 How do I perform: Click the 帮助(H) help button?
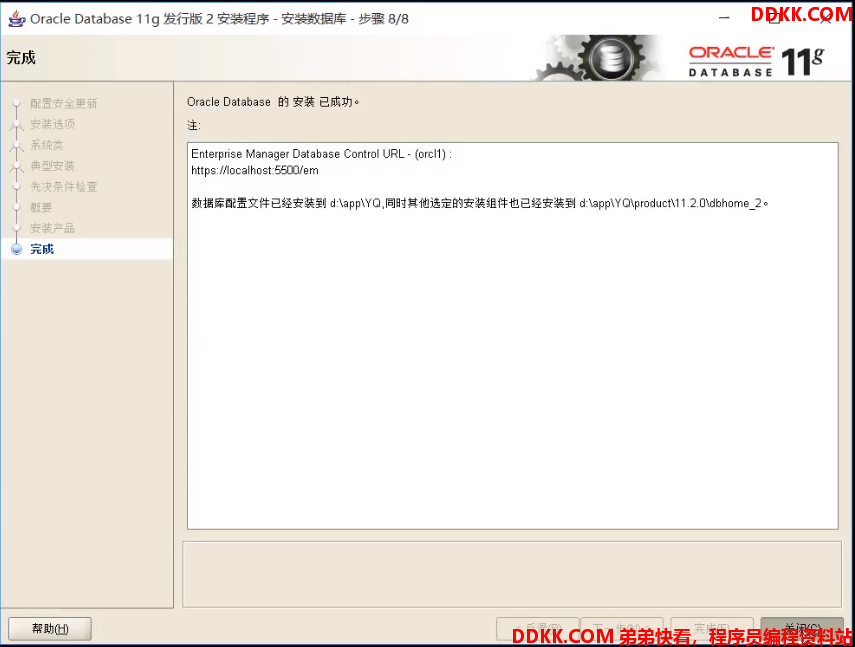point(50,628)
